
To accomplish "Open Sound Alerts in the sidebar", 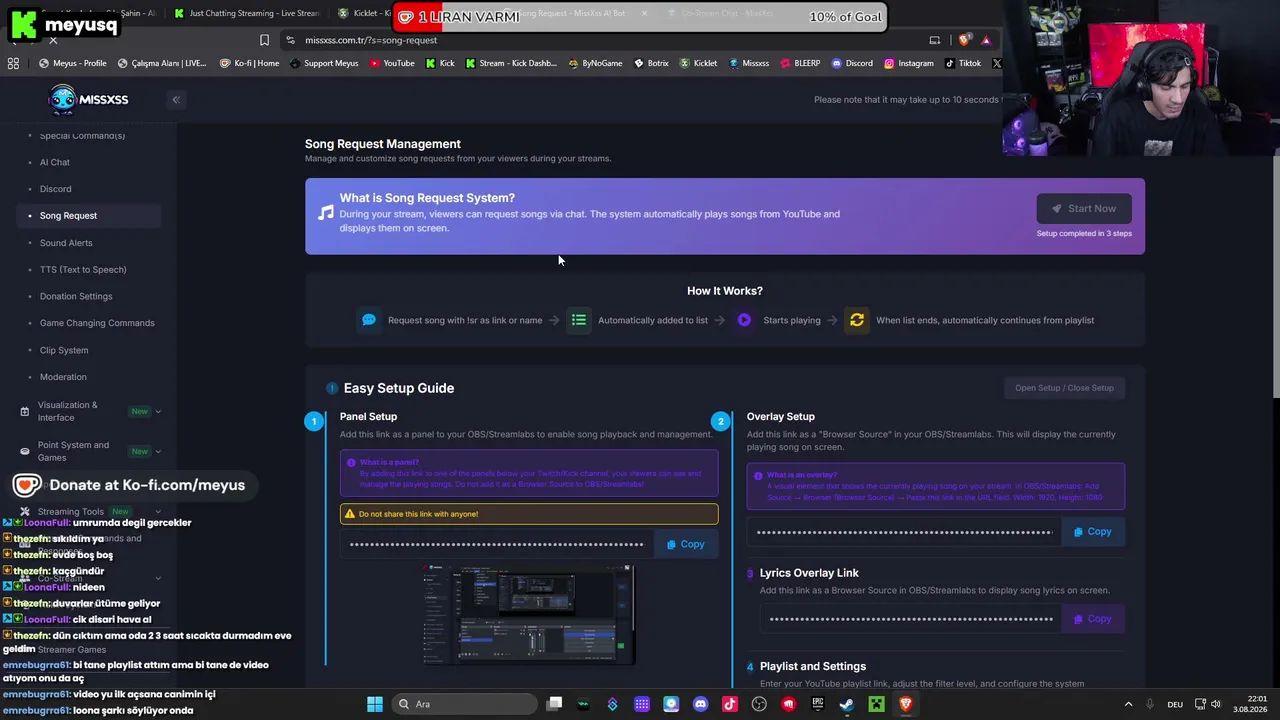I will [66, 243].
